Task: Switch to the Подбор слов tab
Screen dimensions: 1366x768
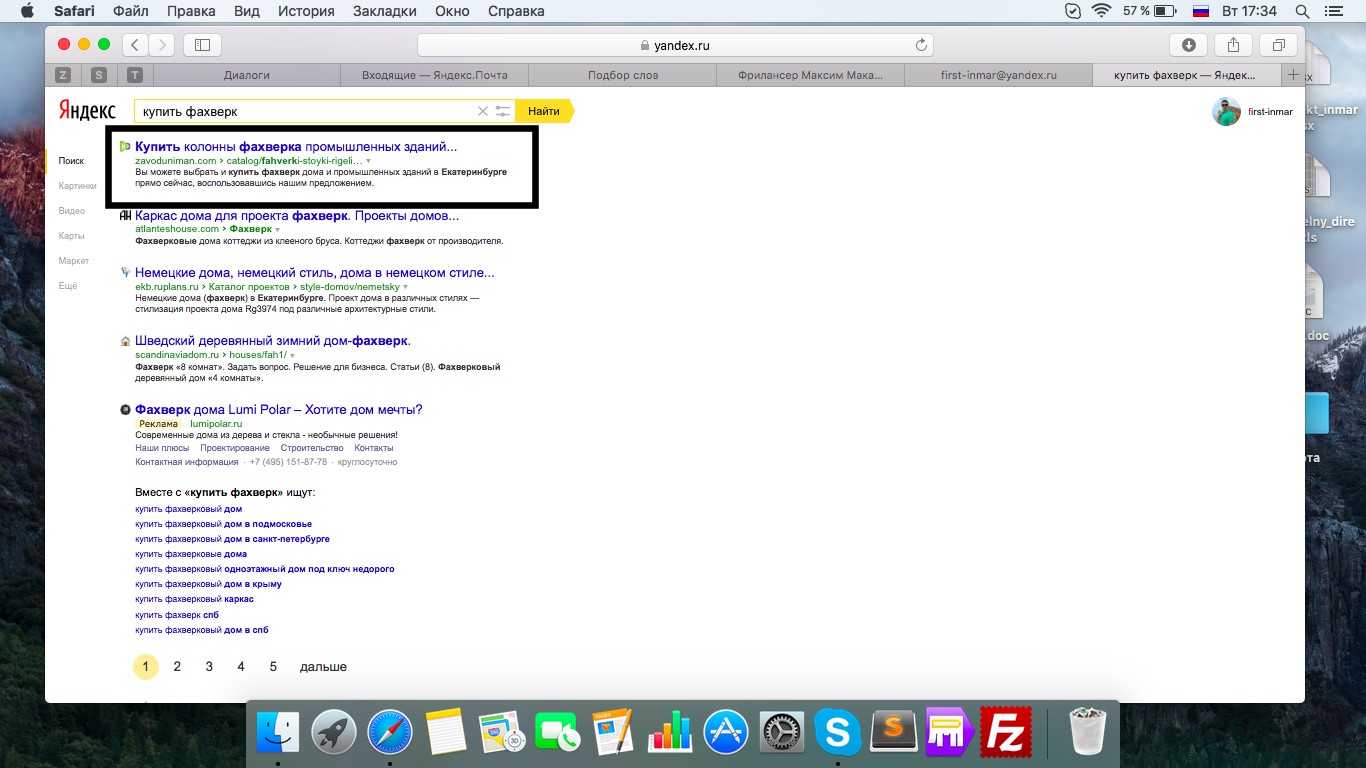Action: (x=623, y=75)
